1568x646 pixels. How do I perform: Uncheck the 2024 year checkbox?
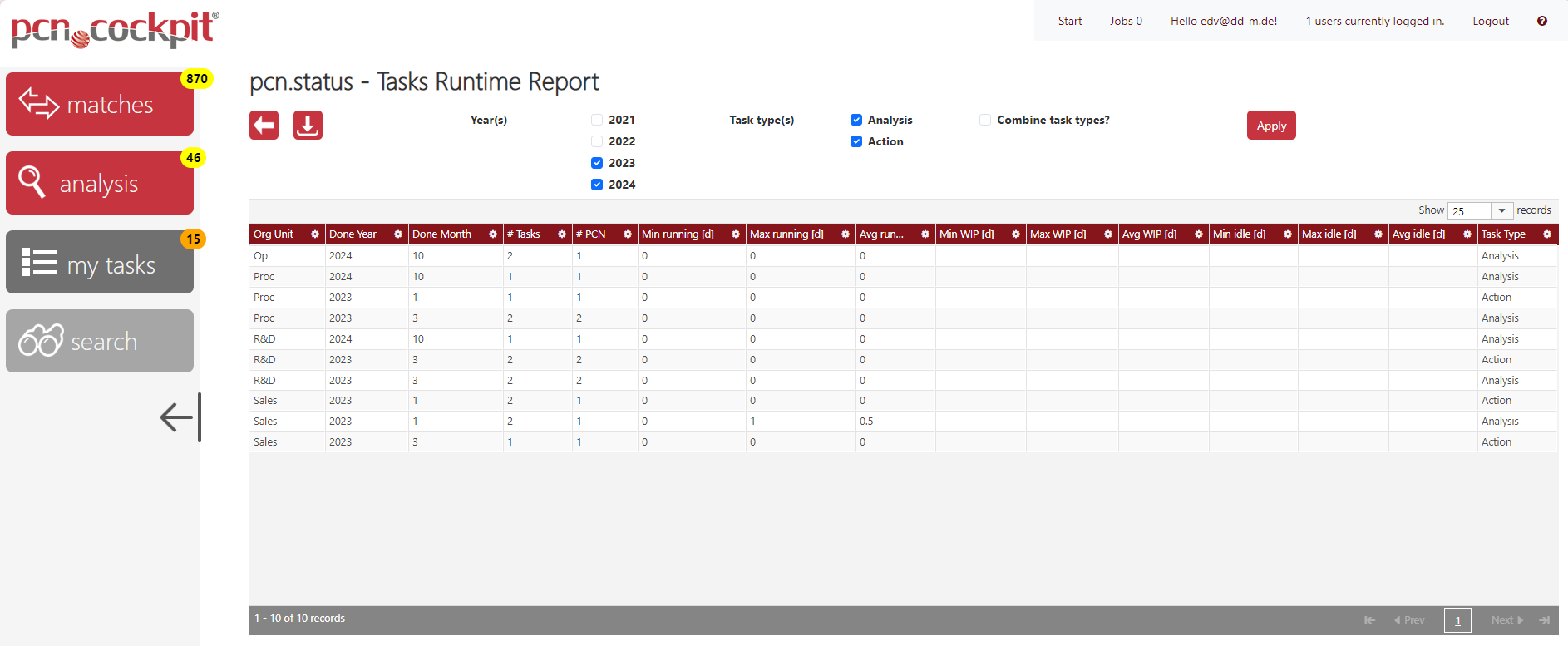(597, 185)
